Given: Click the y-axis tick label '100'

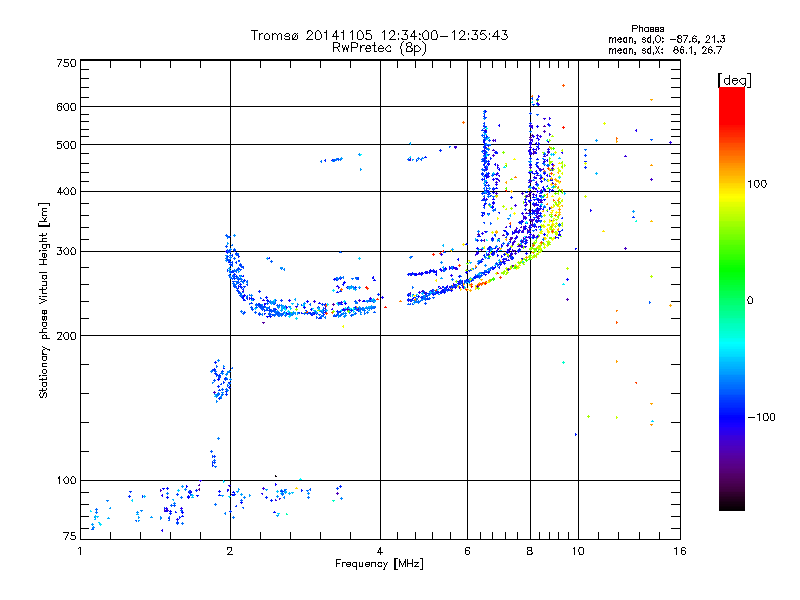Looking at the screenshot, I should (67, 481).
